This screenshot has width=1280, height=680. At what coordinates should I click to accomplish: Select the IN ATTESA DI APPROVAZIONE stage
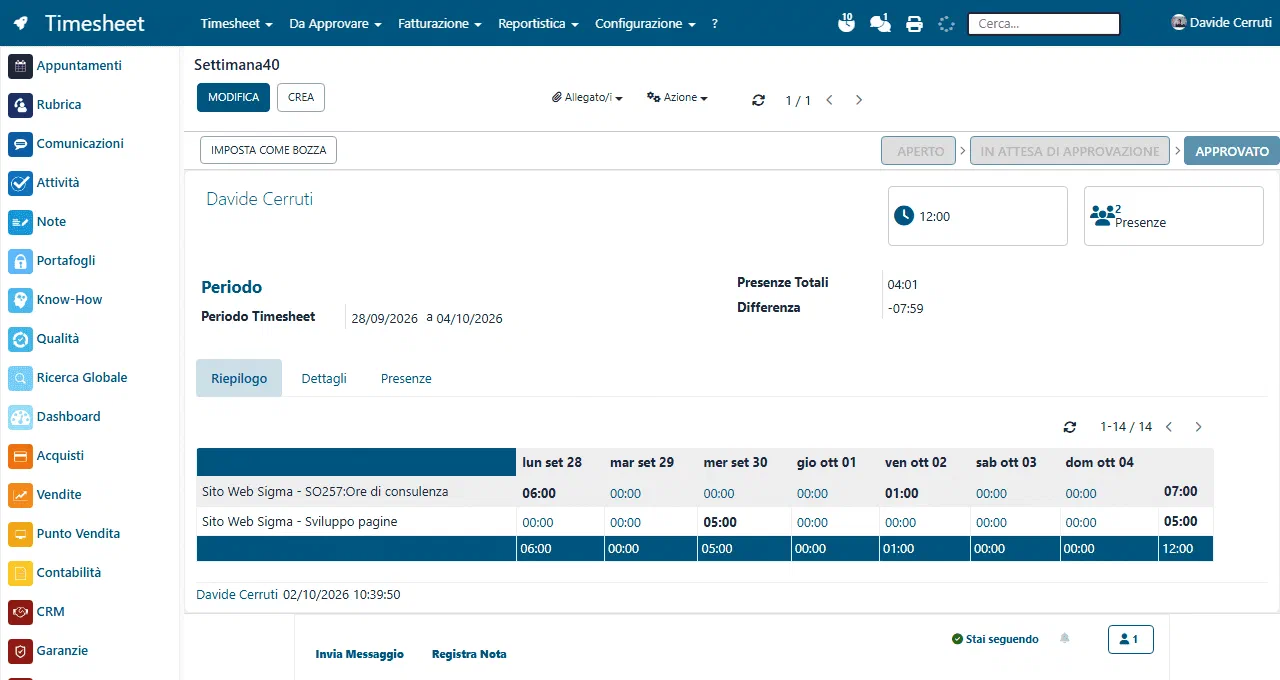pos(1069,151)
